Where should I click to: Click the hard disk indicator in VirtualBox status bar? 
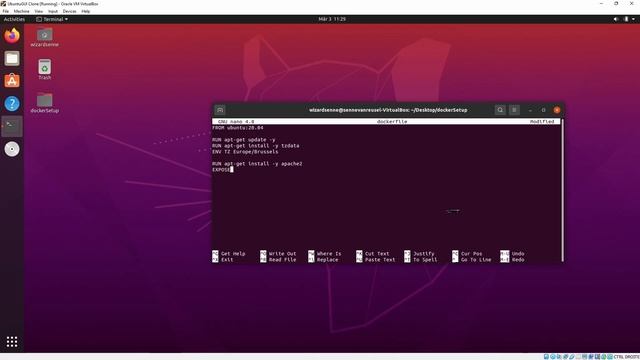[x=546, y=357]
